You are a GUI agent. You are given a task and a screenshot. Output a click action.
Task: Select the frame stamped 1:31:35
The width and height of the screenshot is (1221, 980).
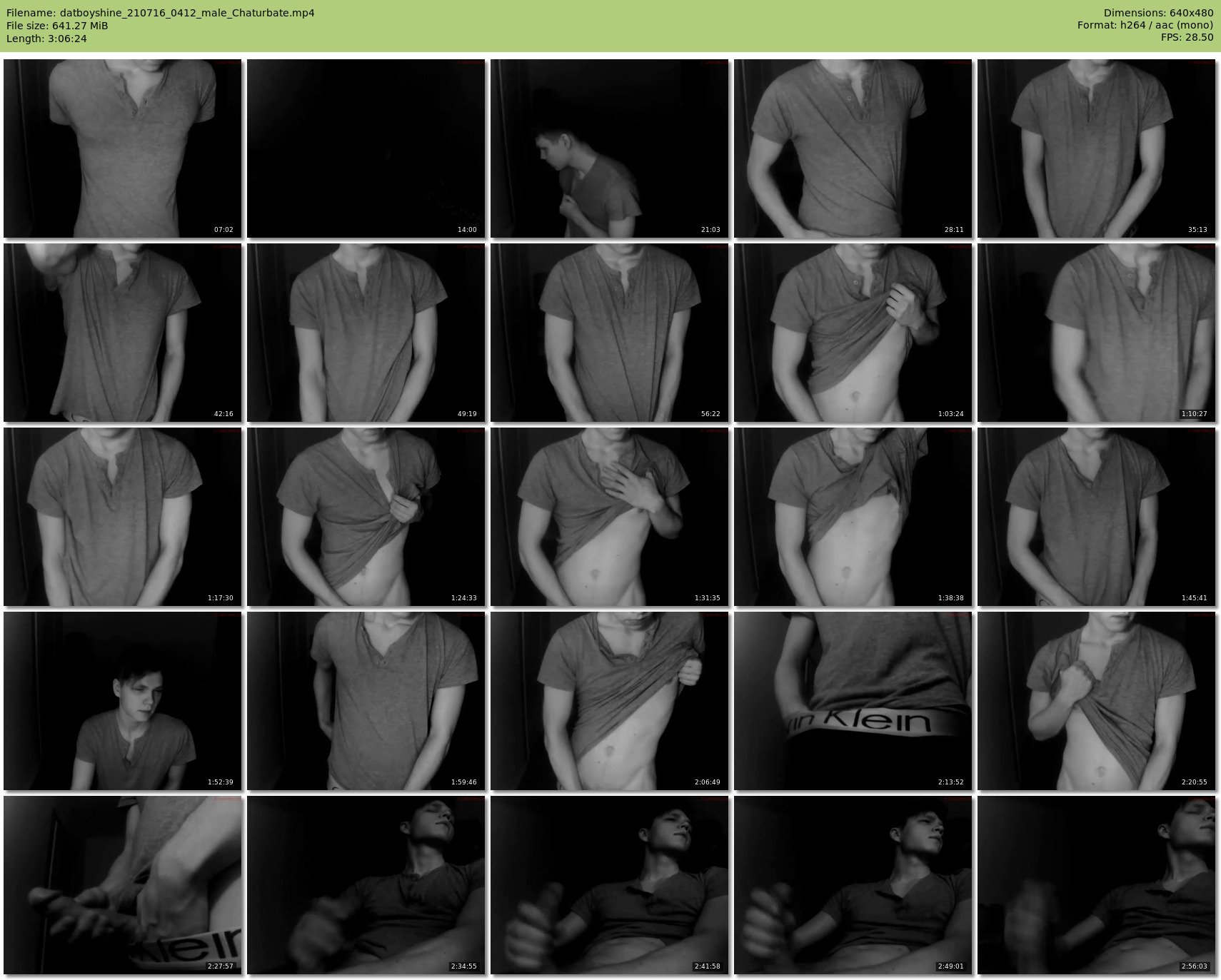(x=610, y=517)
